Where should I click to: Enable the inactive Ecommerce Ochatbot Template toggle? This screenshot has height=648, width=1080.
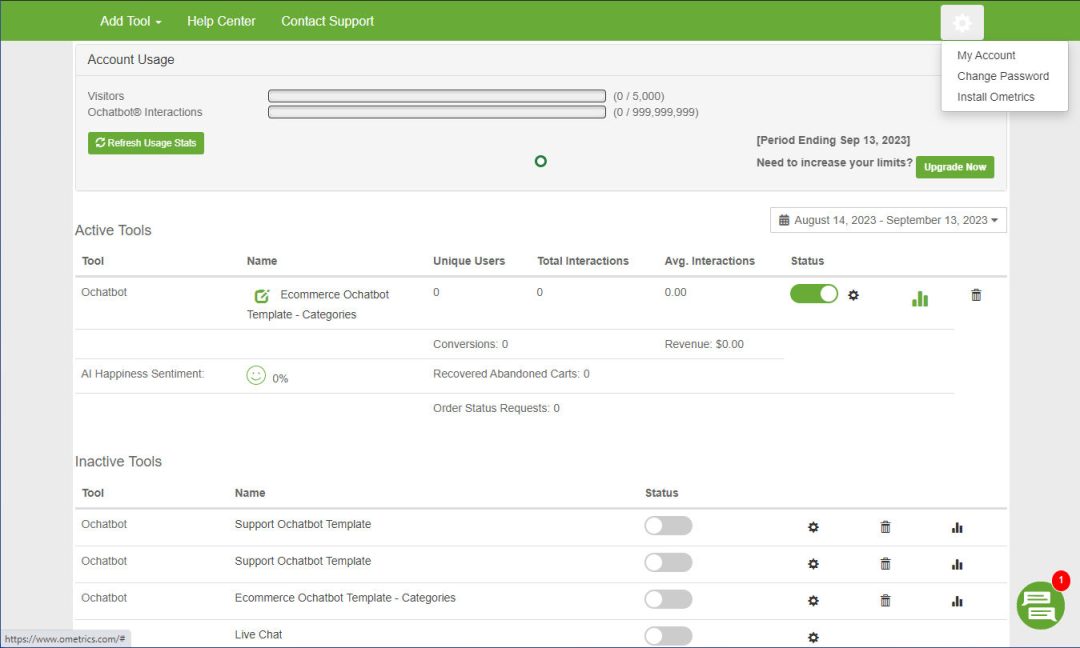(x=668, y=599)
